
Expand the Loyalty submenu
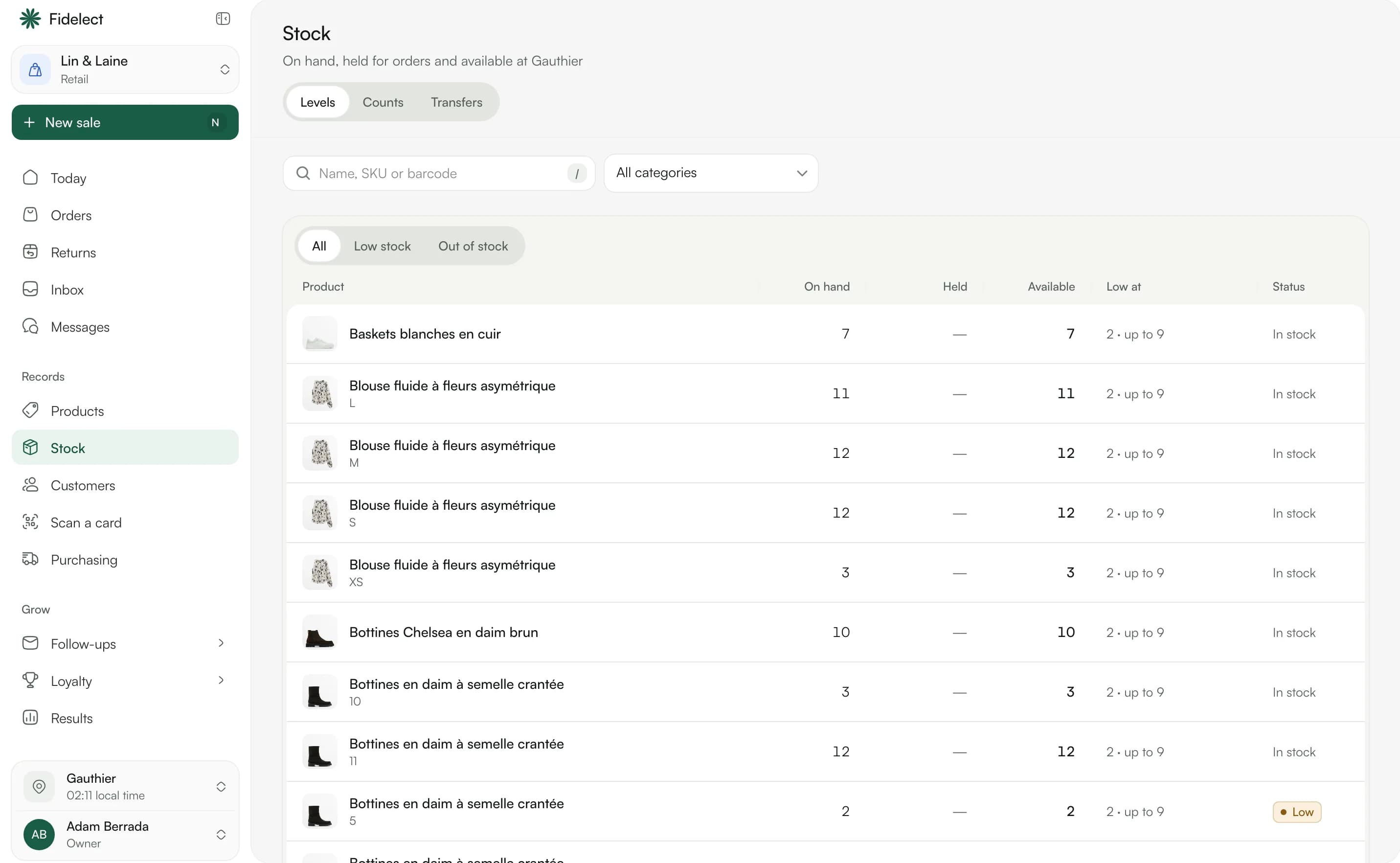point(221,681)
